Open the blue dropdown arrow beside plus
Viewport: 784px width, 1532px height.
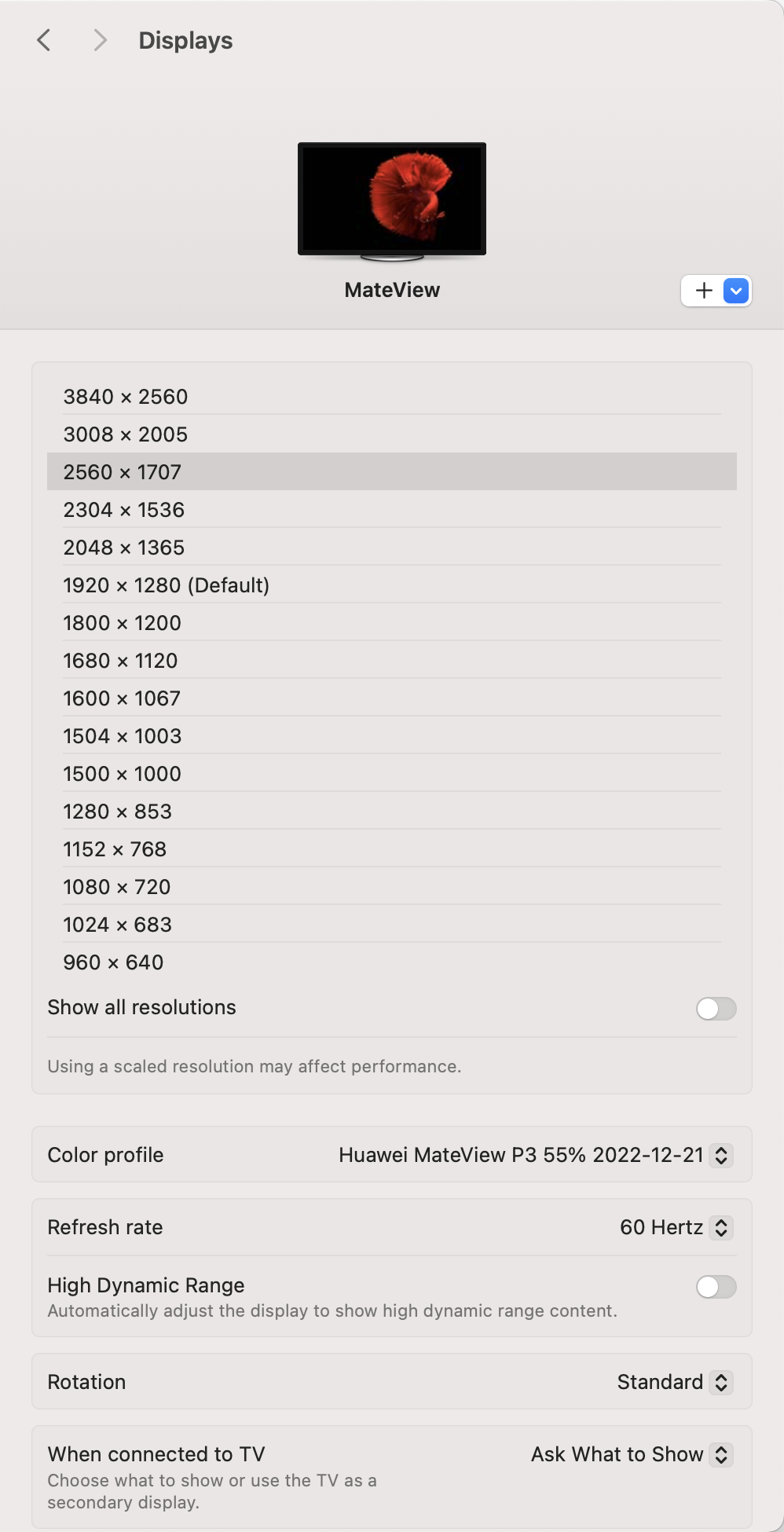click(736, 291)
